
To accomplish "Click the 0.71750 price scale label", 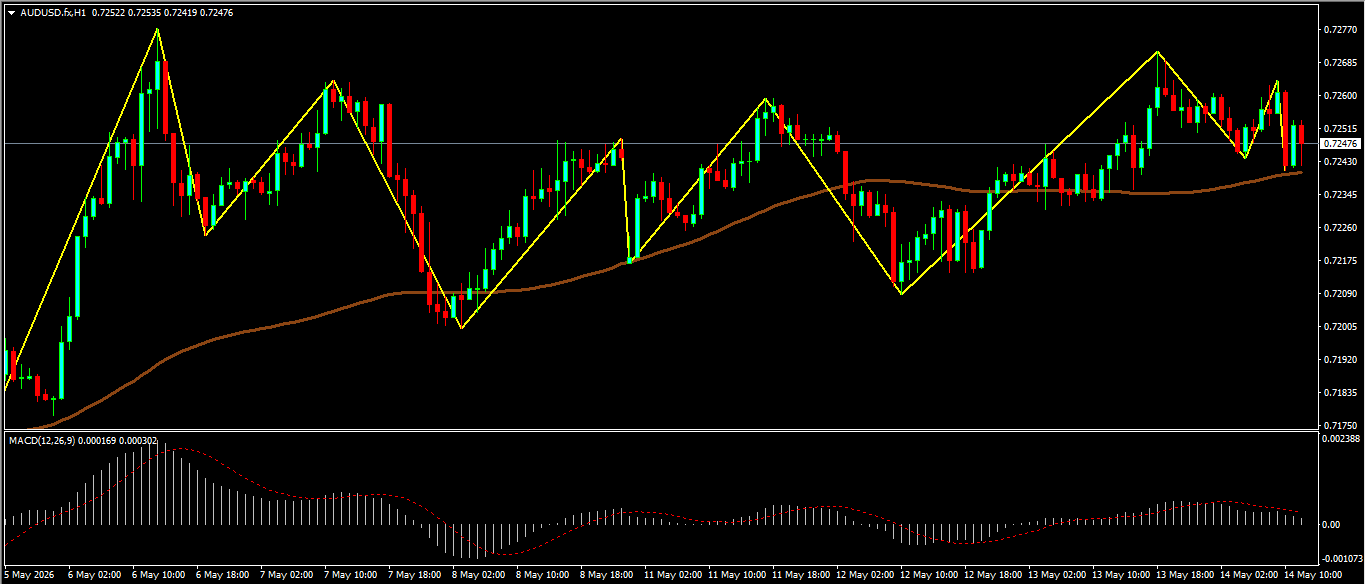I will point(1338,426).
